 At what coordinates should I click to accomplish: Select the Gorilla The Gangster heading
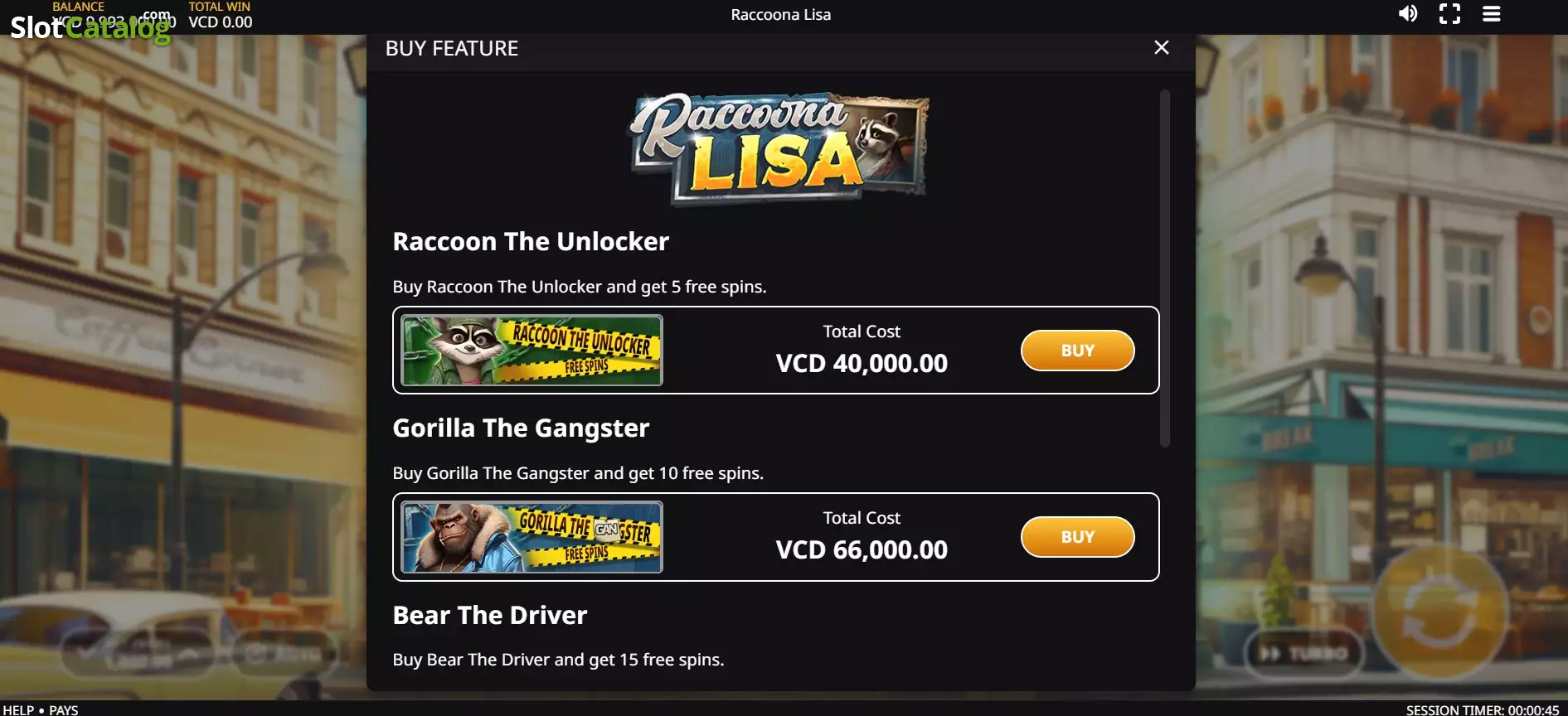click(521, 428)
